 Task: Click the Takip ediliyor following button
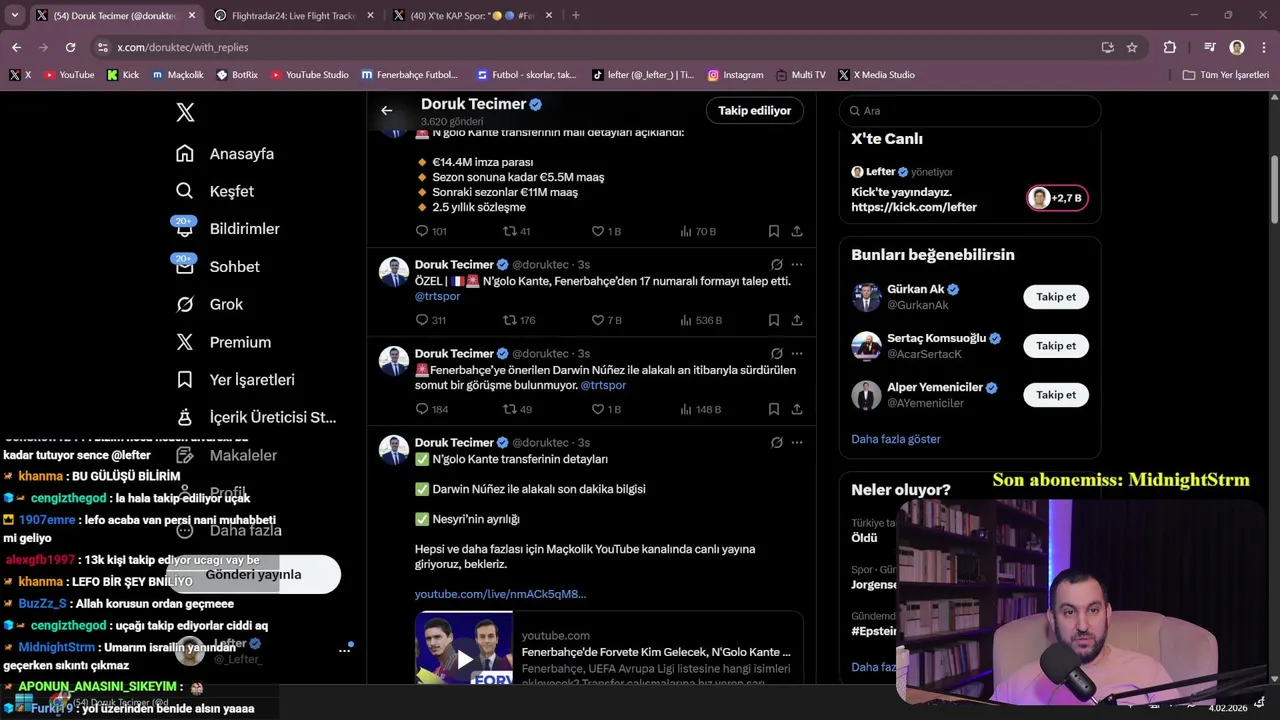click(754, 111)
